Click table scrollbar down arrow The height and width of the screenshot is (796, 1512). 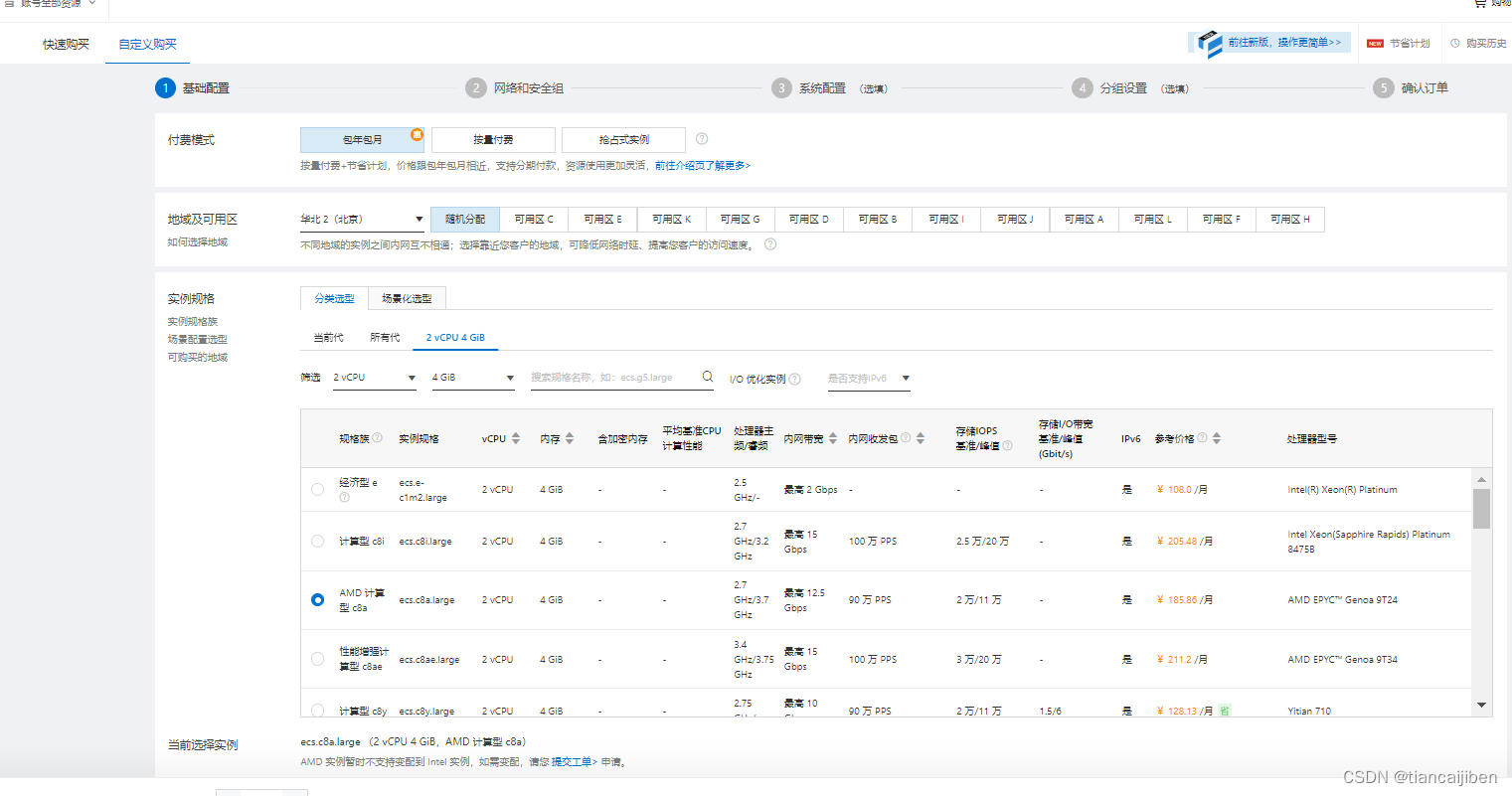pyautogui.click(x=1481, y=705)
